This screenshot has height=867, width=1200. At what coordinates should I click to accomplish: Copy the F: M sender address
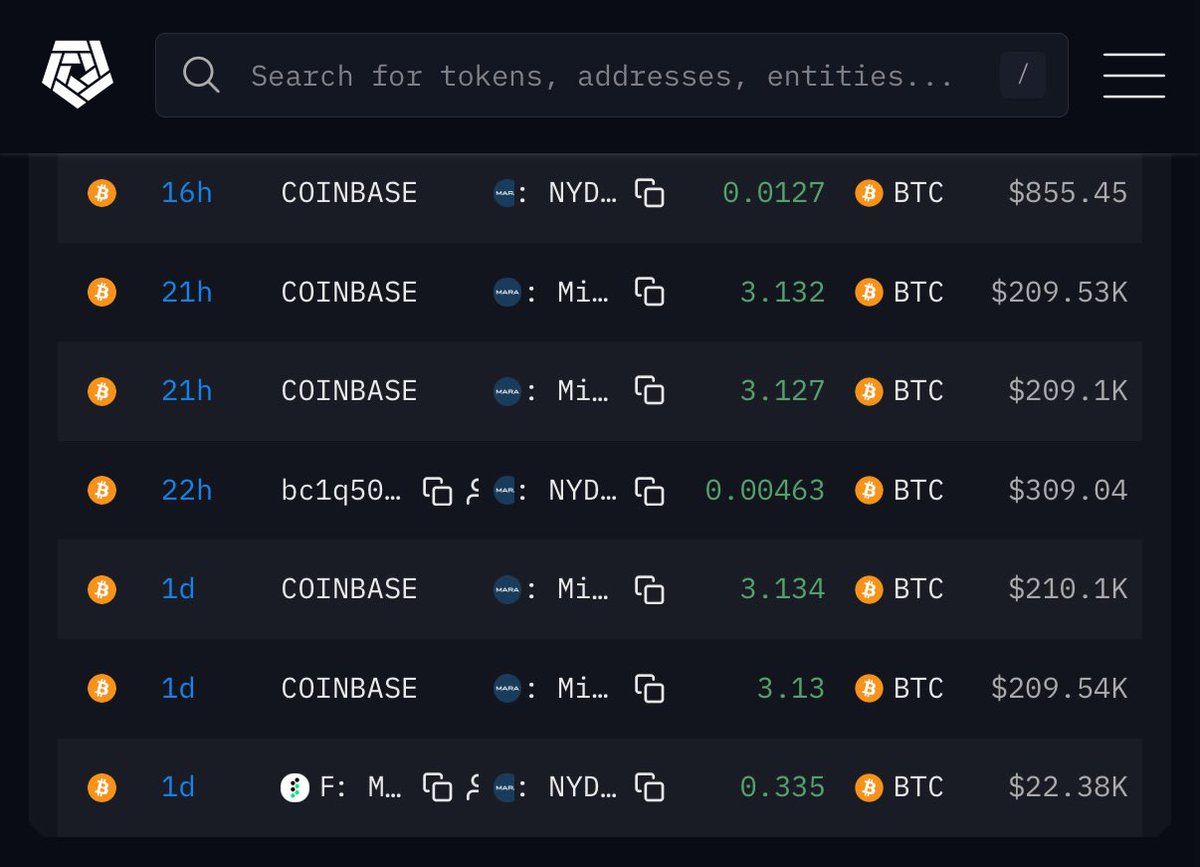pyautogui.click(x=437, y=788)
